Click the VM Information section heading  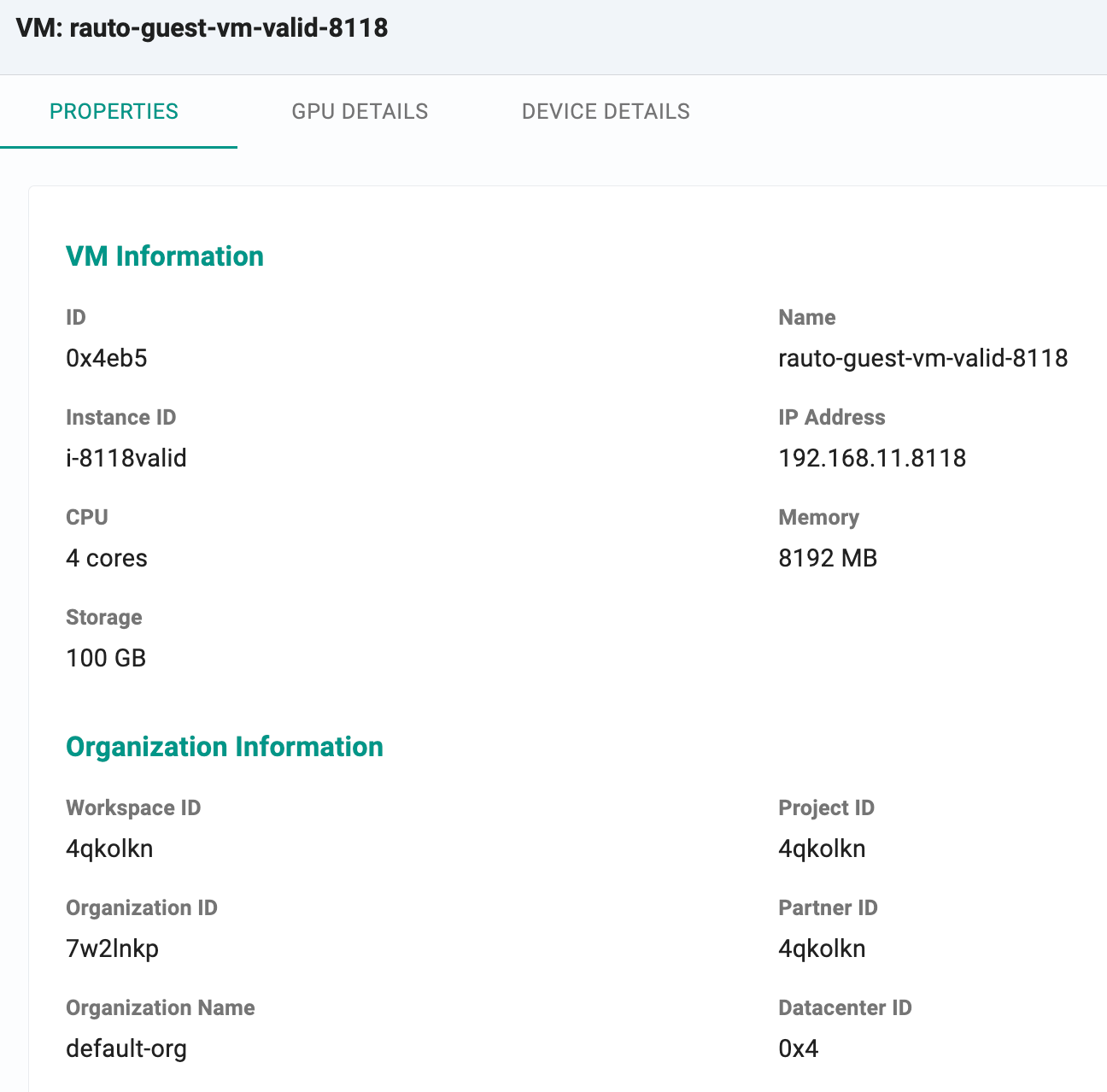pyautogui.click(x=165, y=256)
